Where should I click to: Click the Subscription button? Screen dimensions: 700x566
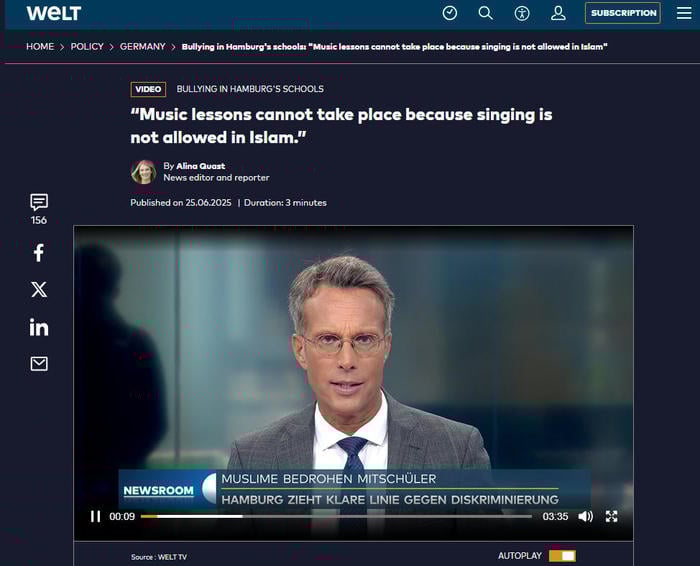[x=623, y=13]
